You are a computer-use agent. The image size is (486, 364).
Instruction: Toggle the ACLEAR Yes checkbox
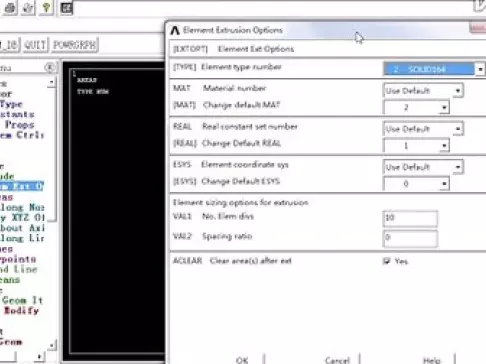[x=386, y=261]
